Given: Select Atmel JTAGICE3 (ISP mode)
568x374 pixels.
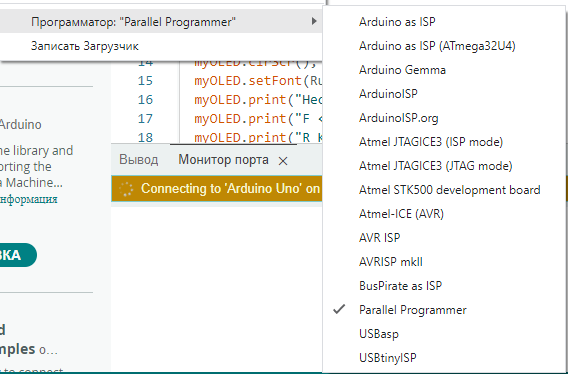Looking at the screenshot, I should [x=445, y=142].
